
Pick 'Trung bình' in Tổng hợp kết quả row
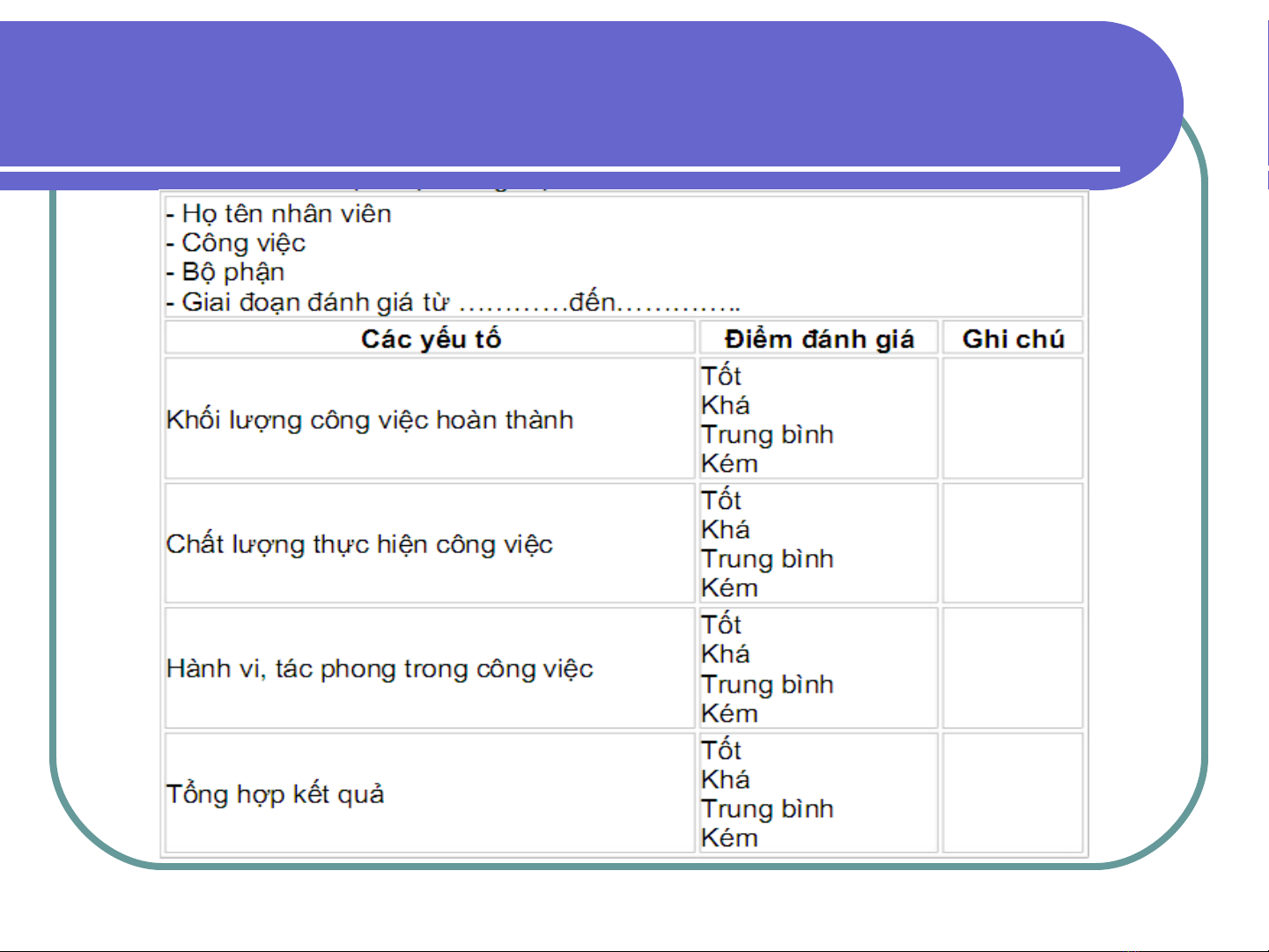[767, 808]
